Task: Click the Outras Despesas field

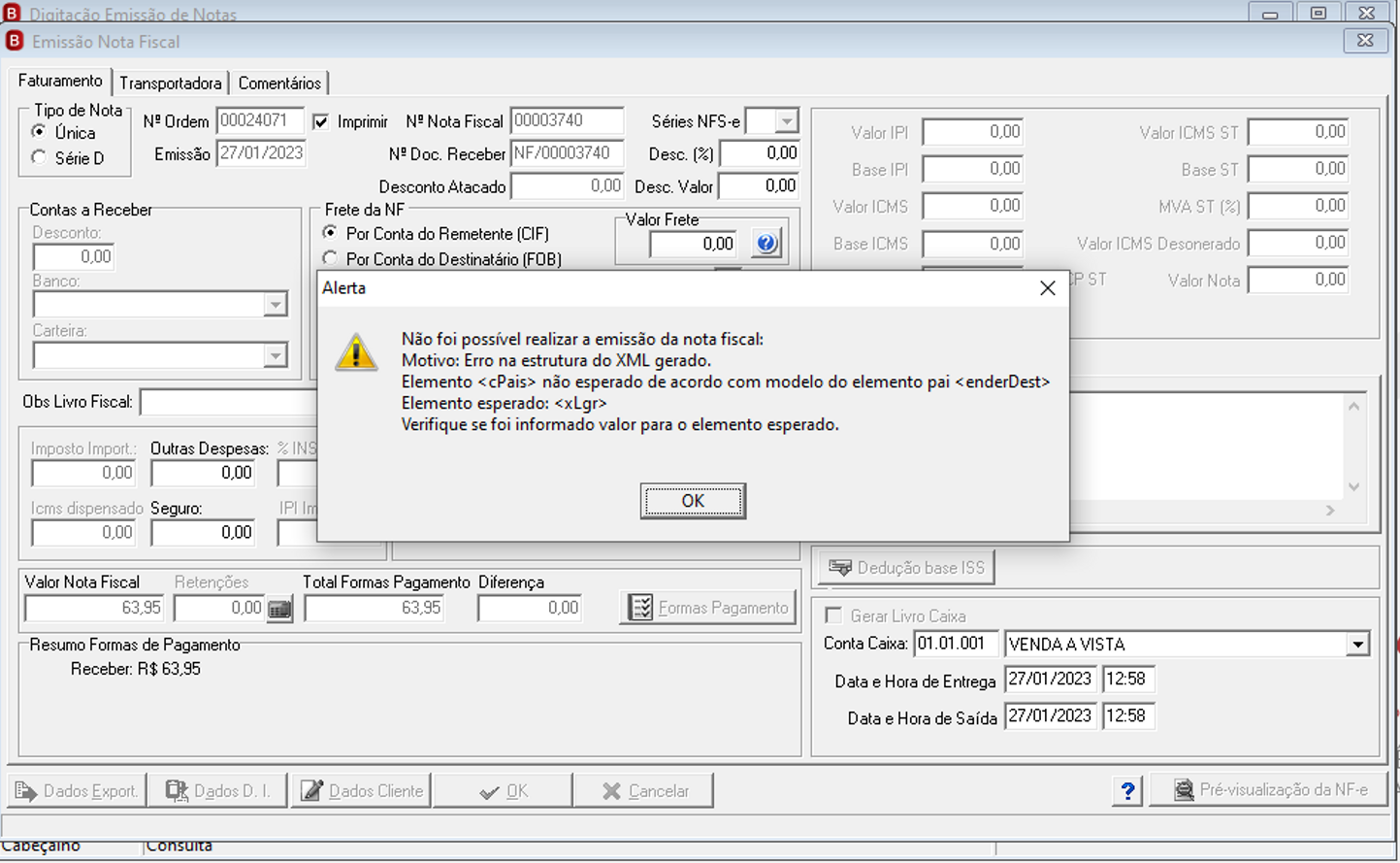Action: coord(203,474)
